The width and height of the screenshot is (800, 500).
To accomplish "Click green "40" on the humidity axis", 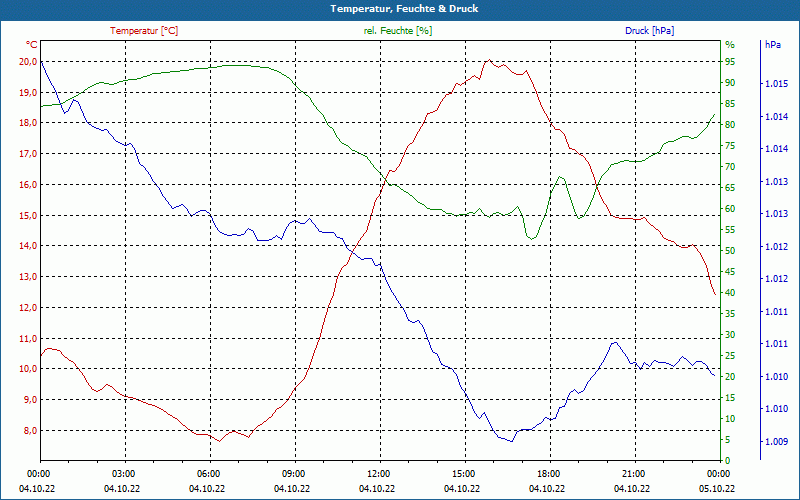I will pyautogui.click(x=730, y=293).
